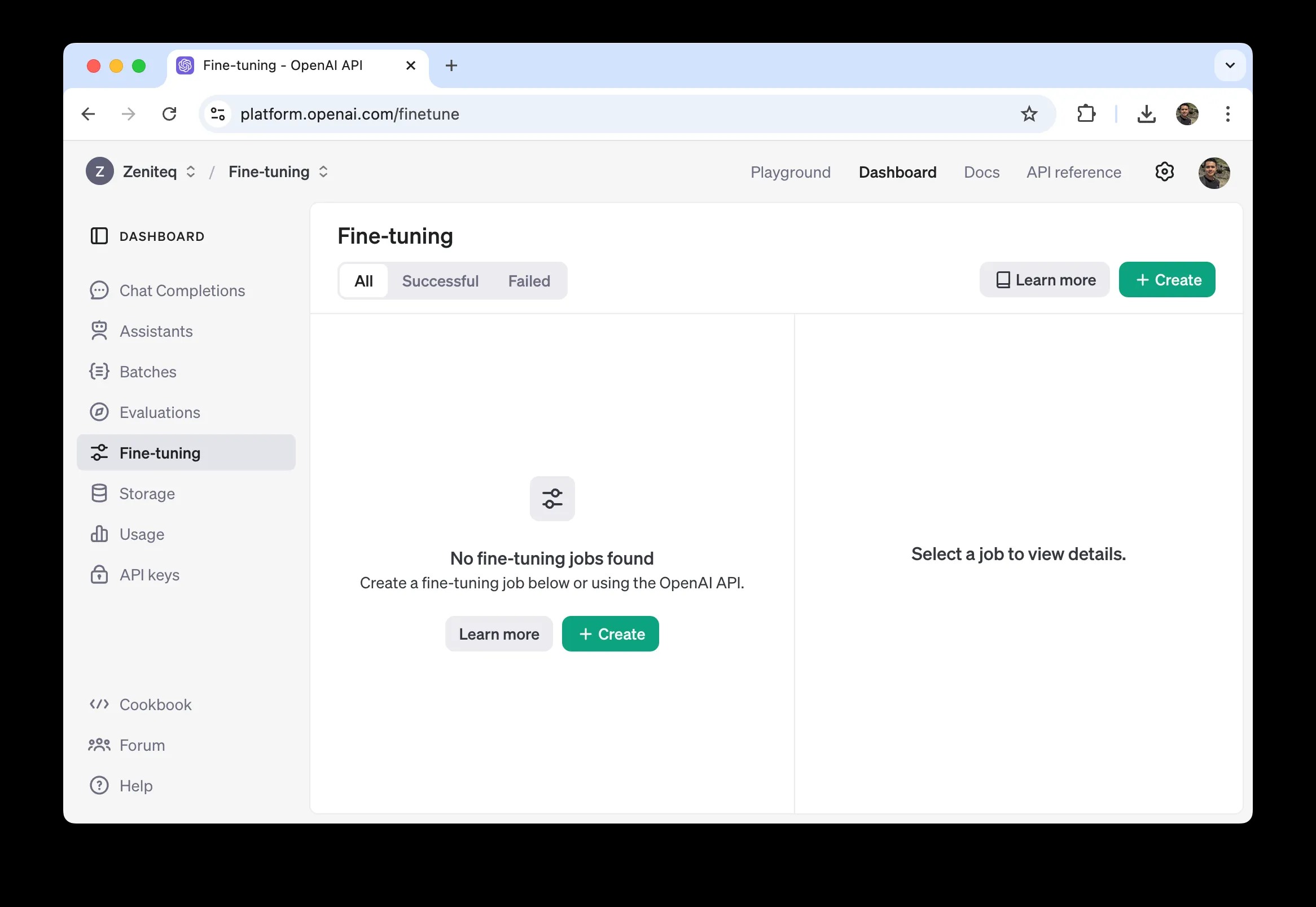Open Chat Completions from the sidebar
Image resolution: width=1316 pixels, height=907 pixels.
pyautogui.click(x=182, y=290)
